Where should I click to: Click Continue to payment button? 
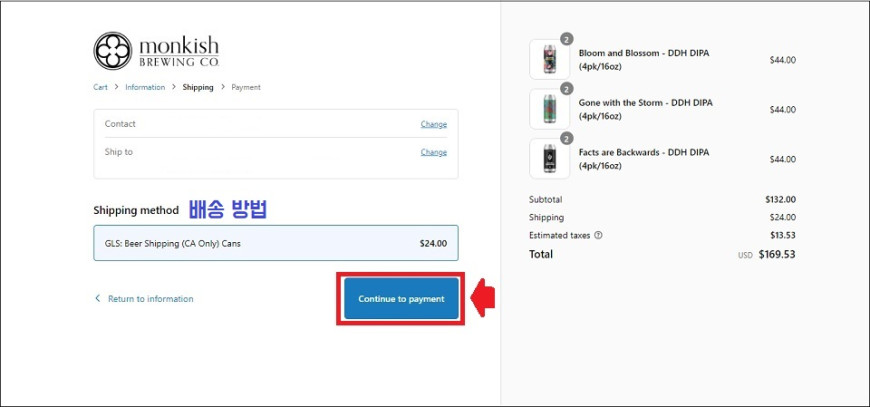(401, 299)
